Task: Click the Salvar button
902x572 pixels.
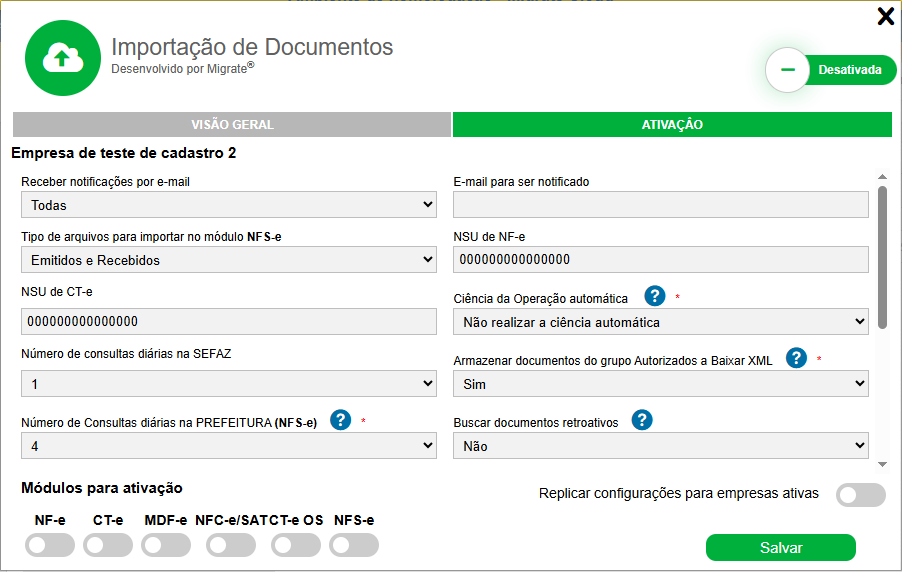Action: [780, 548]
